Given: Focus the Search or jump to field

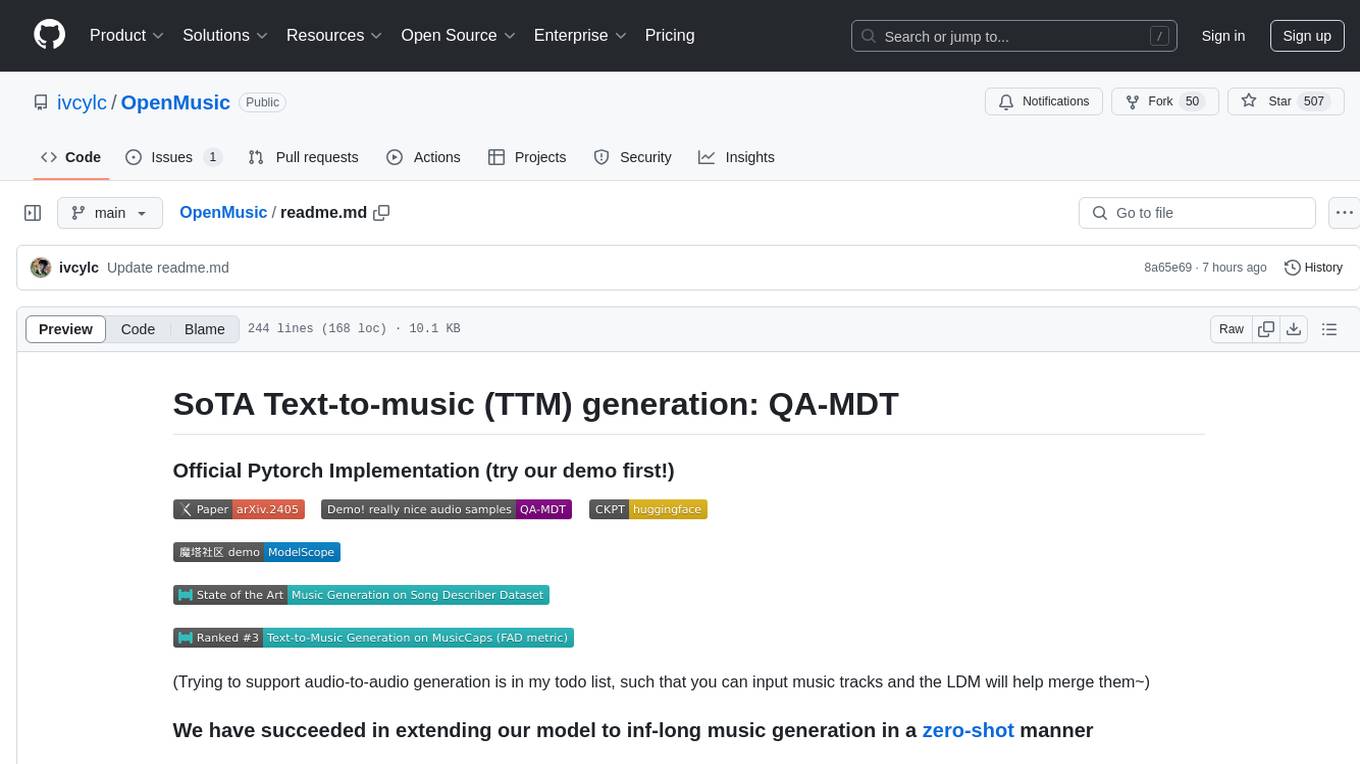Looking at the screenshot, I should [x=1015, y=36].
